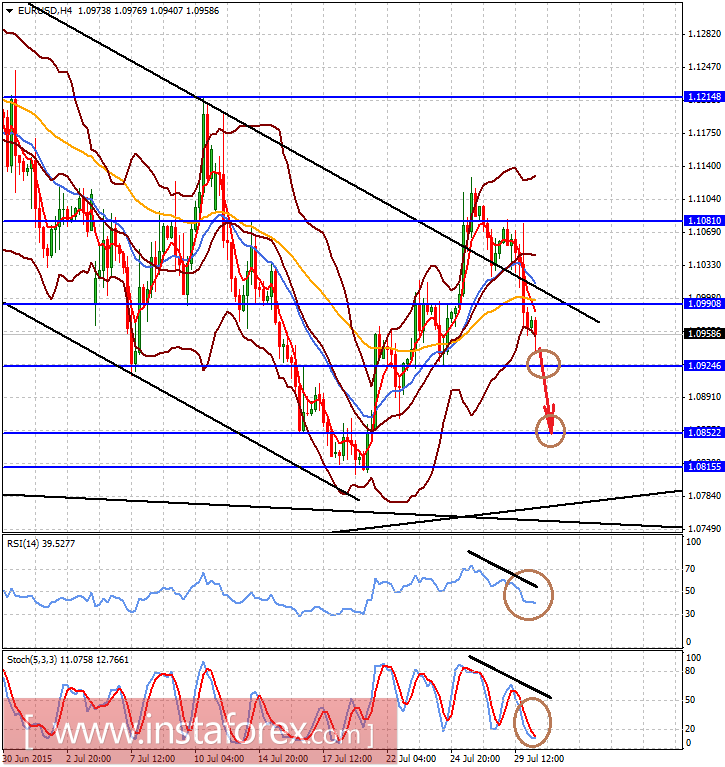The image size is (725, 767).
Task: Click the 1.07840 price axis label
Action: (704, 496)
